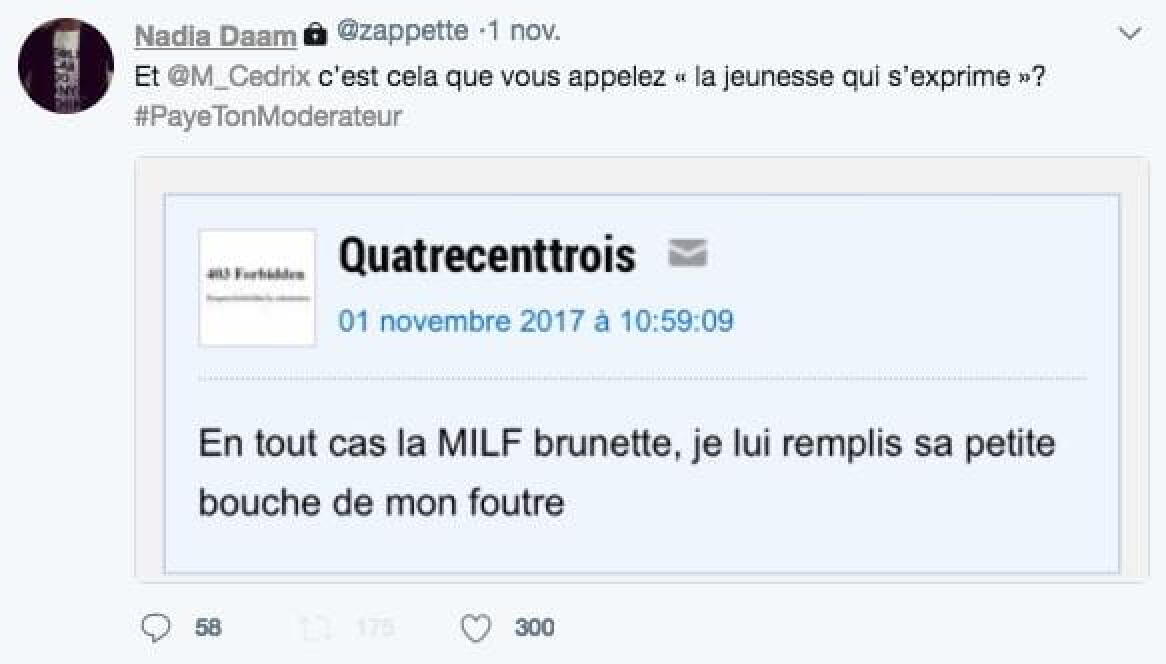Viewport: 1166px width, 664px height.
Task: Click the like count of 300
Action: [x=534, y=628]
